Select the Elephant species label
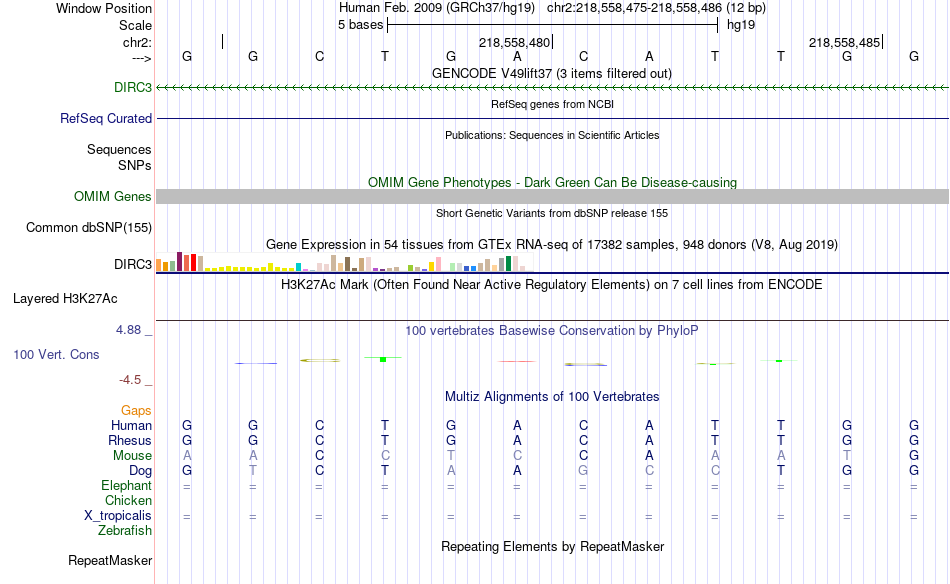 point(126,485)
